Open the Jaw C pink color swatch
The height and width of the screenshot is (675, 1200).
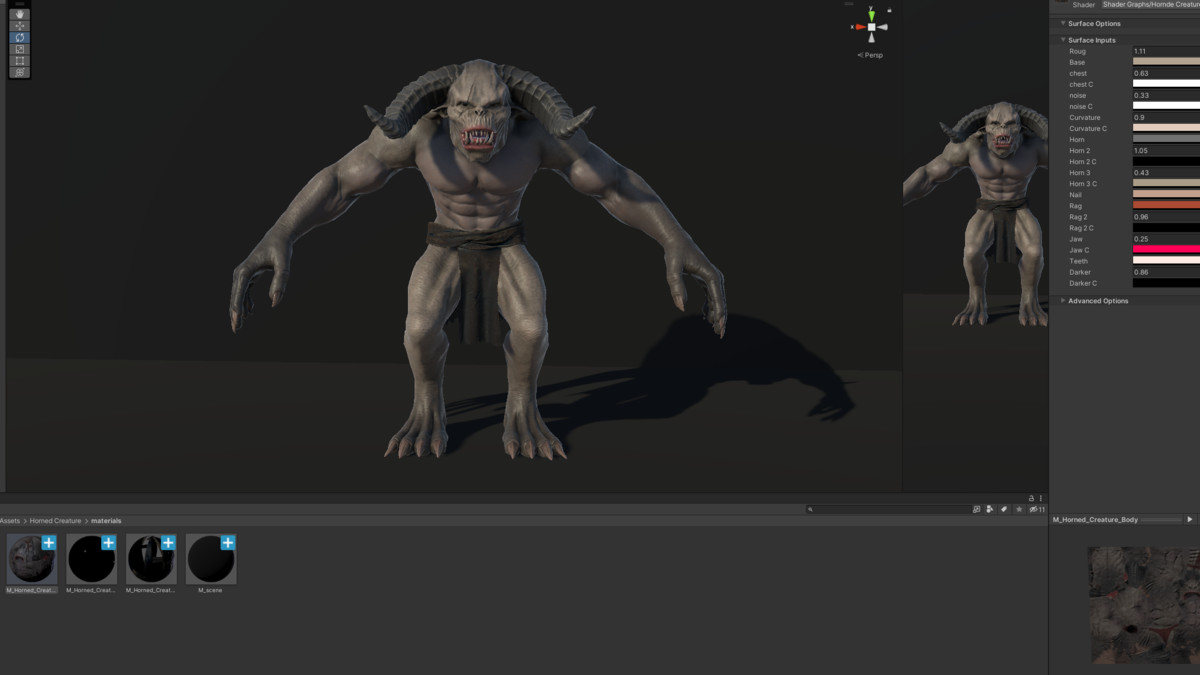pyautogui.click(x=1166, y=249)
